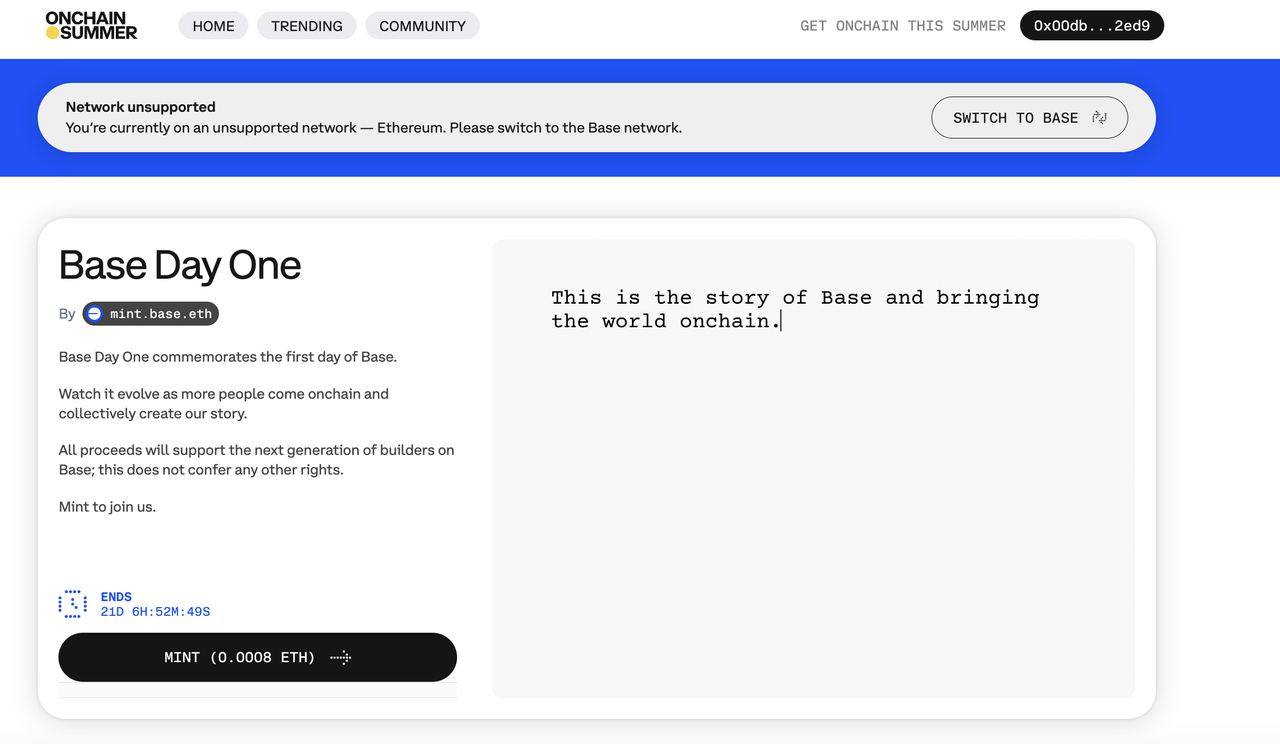Click the Onchain Summer logo
This screenshot has width=1280, height=744.
[x=91, y=25]
